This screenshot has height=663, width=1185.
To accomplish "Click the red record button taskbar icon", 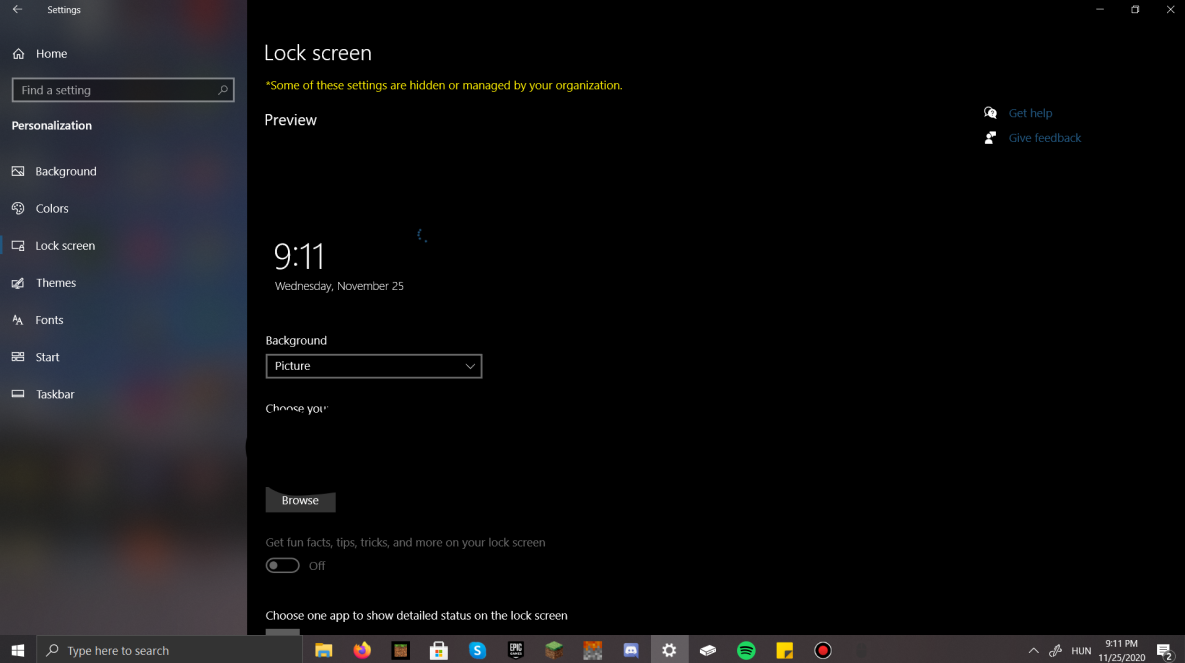I will point(823,650).
